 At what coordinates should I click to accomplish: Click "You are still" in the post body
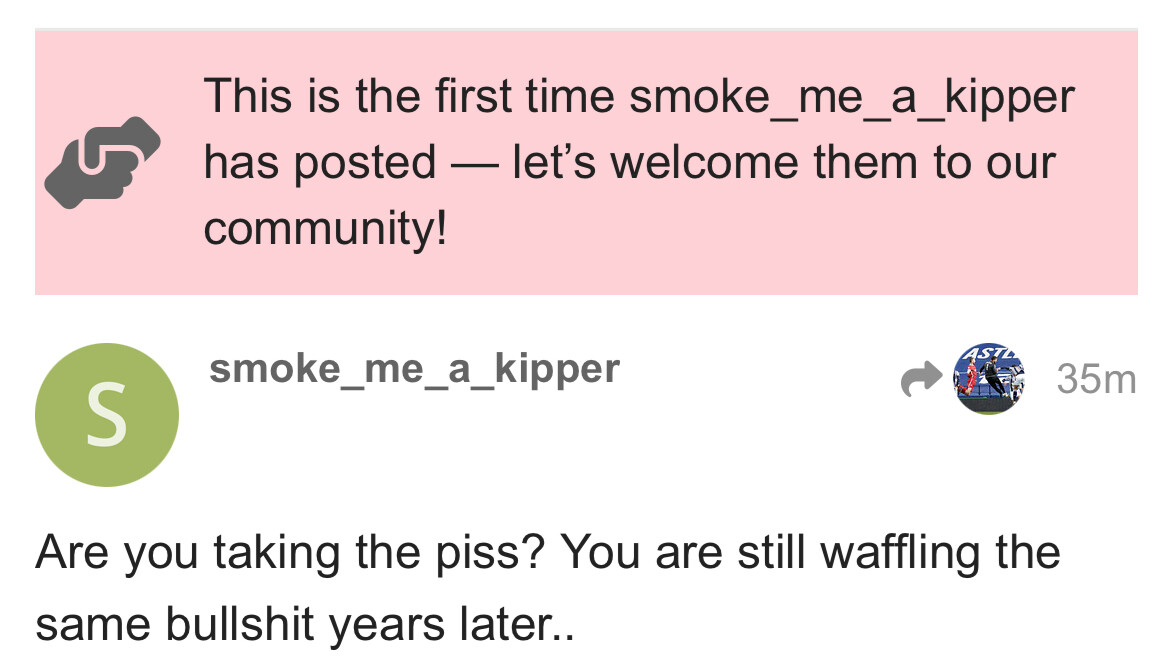point(670,552)
